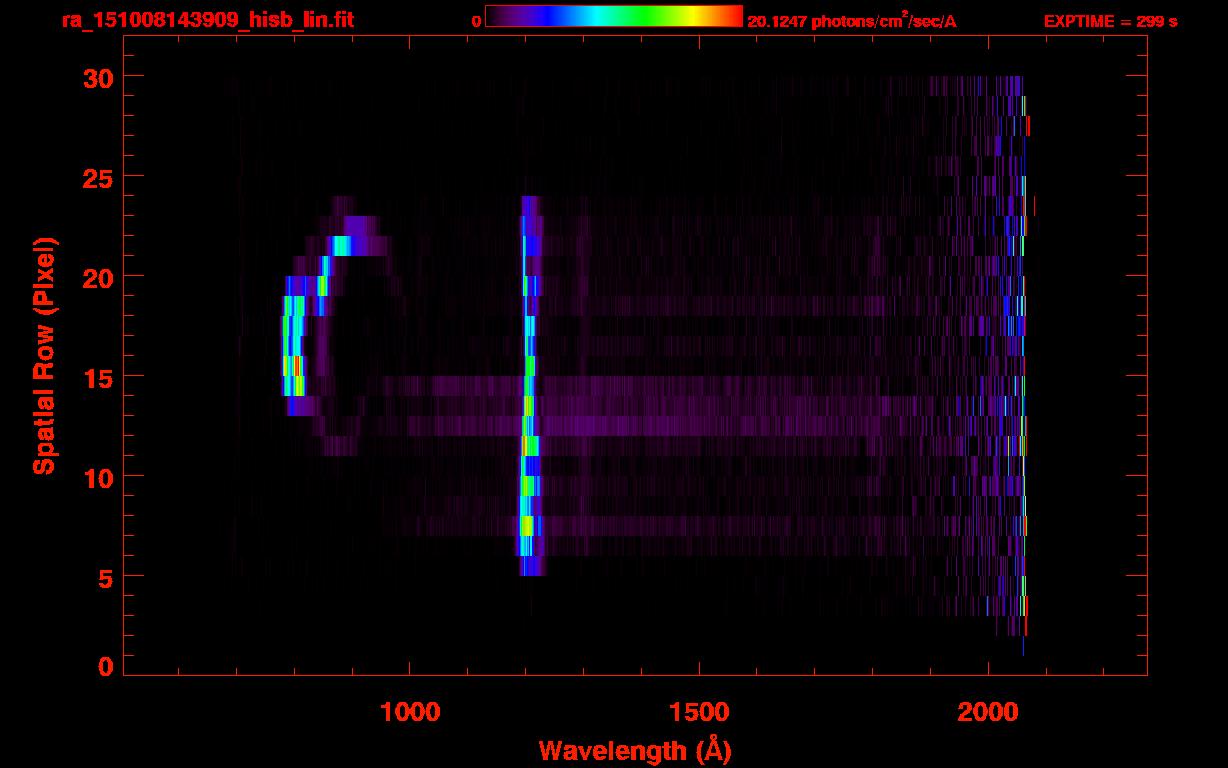
Task: Click the colorbar minimum value 0
Action: click(x=477, y=21)
